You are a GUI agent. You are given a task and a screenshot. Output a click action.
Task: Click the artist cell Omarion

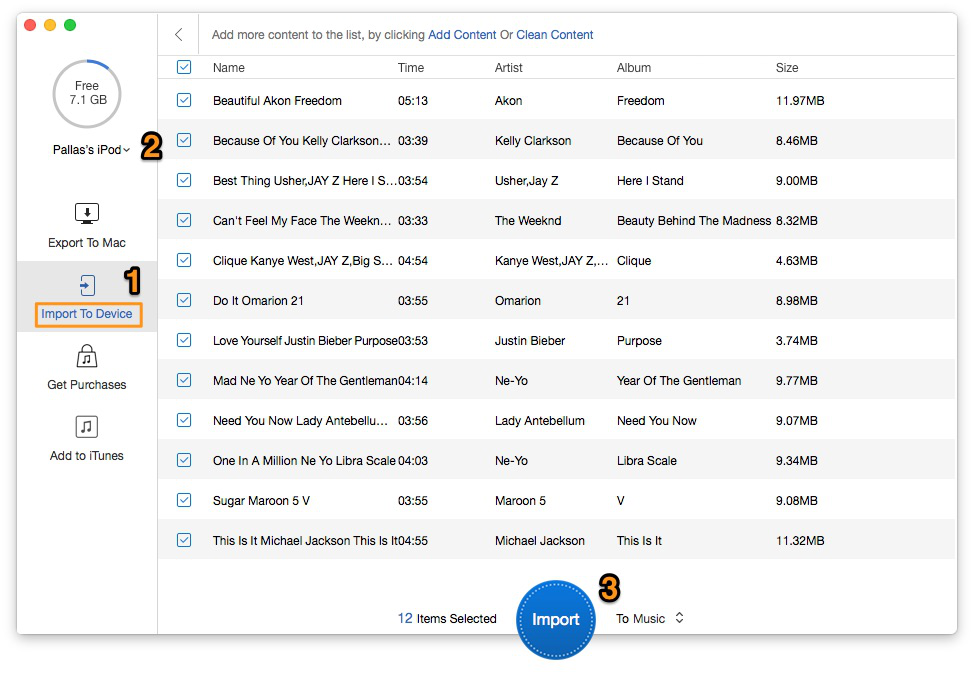coord(517,301)
